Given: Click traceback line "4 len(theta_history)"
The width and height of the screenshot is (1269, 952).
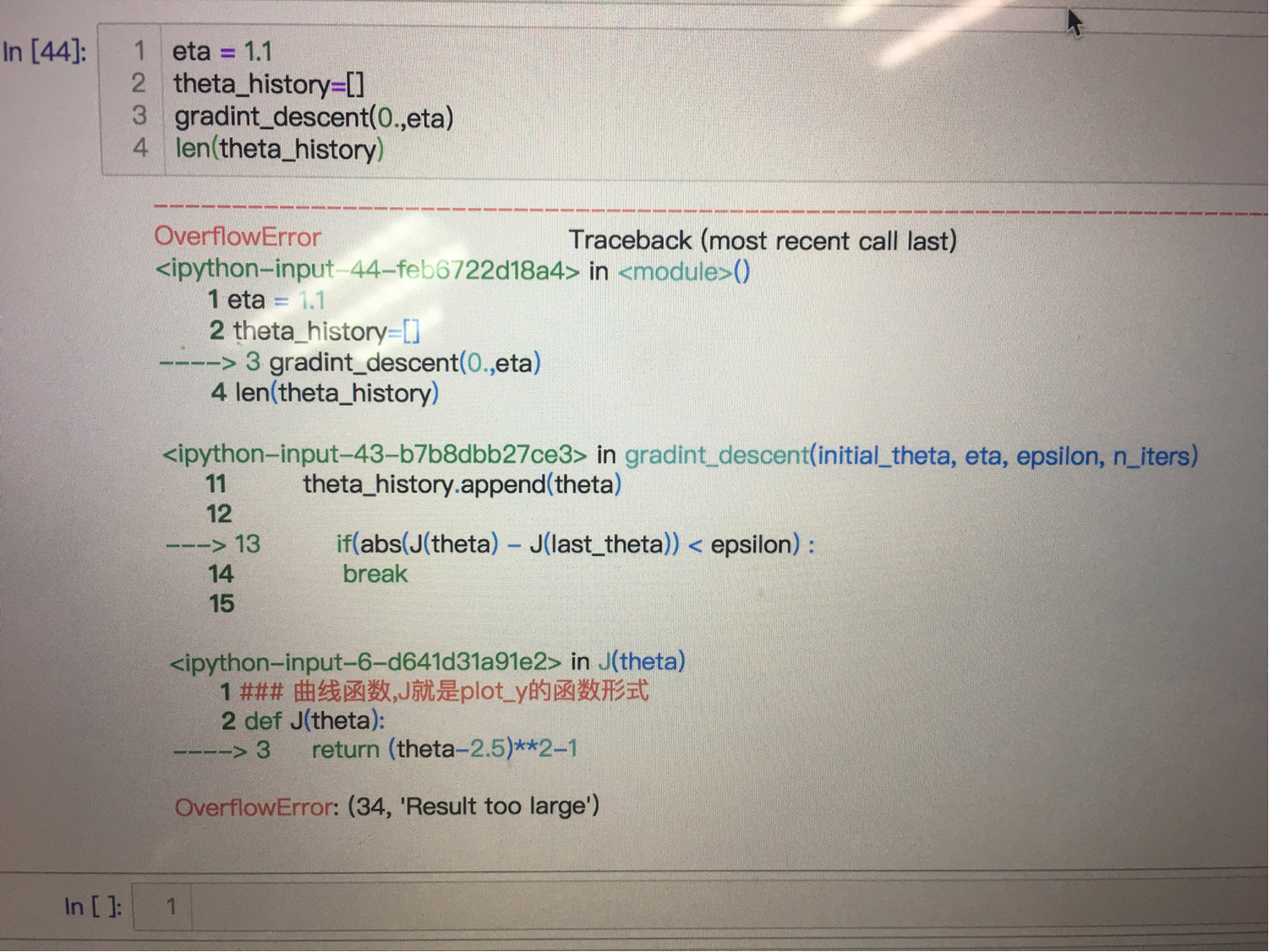Looking at the screenshot, I should point(325,392).
